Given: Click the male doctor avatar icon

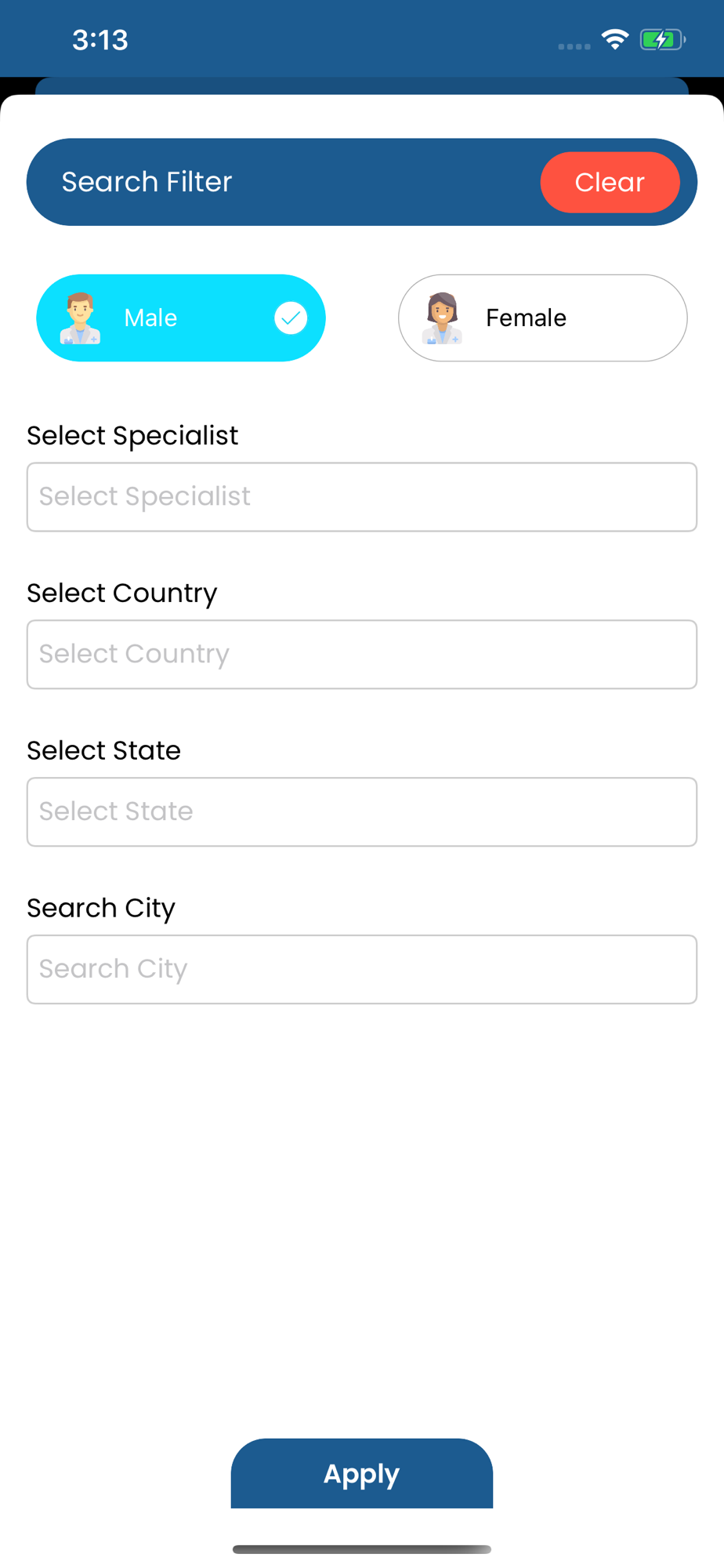Looking at the screenshot, I should 80,318.
